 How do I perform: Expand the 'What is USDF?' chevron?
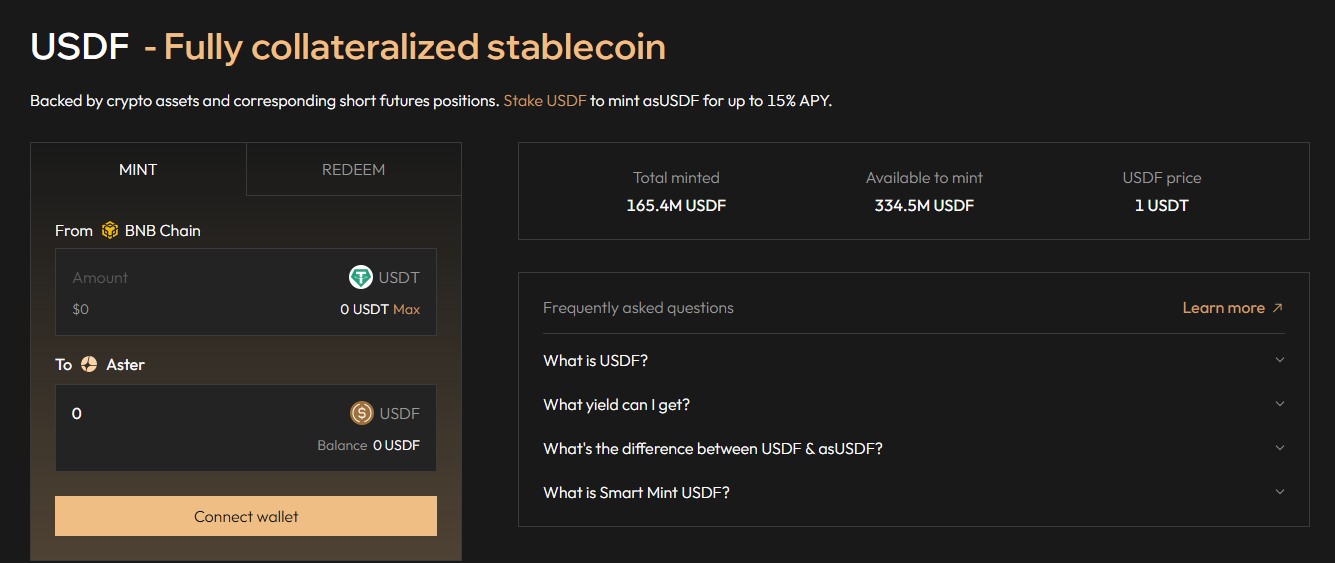[x=1279, y=360]
